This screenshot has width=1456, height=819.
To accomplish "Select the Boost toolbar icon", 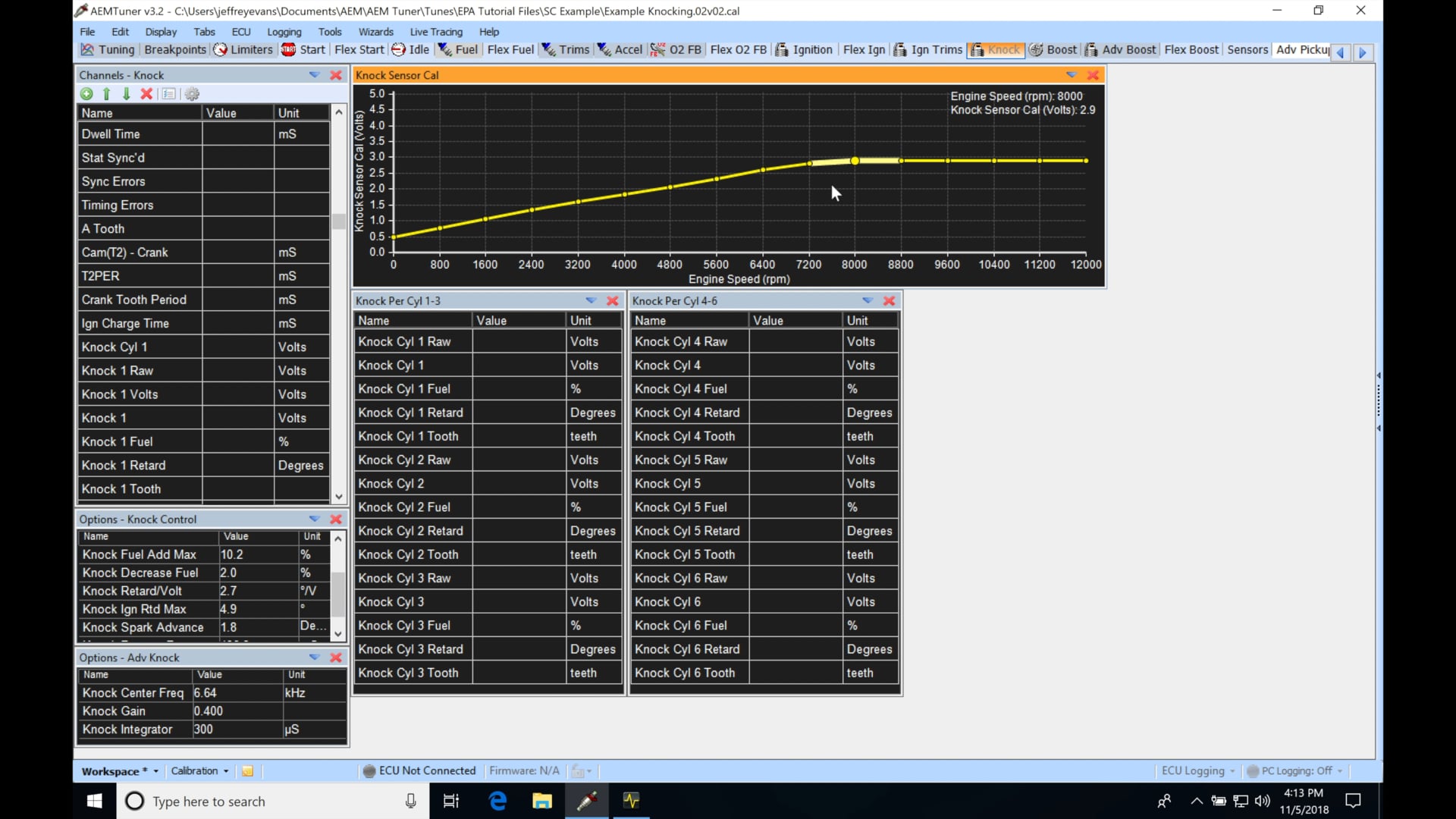I will click(1053, 49).
